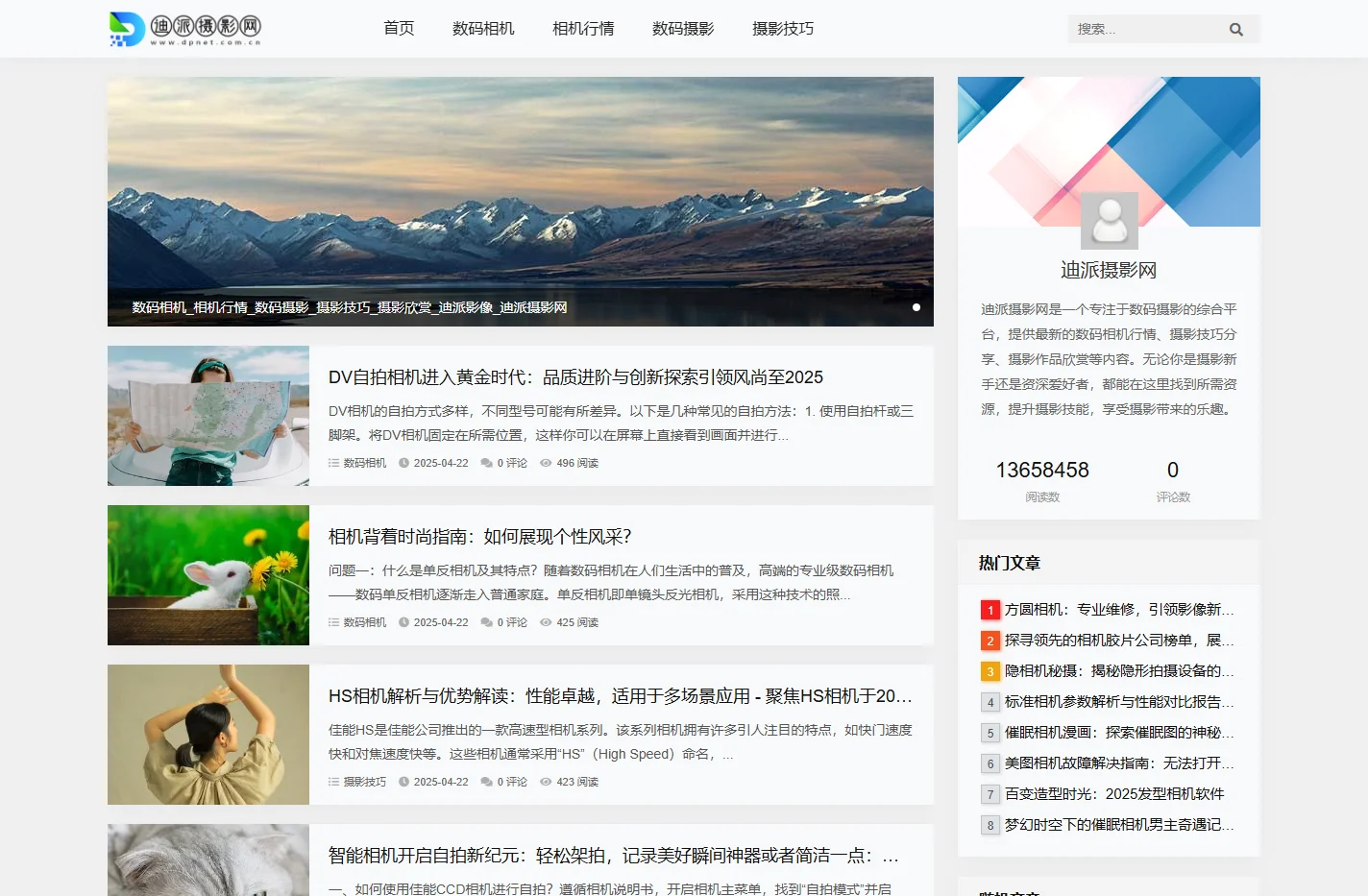Click rank badge 8 in 热门文章
Viewport: 1368px width, 896px height.
pyautogui.click(x=990, y=825)
